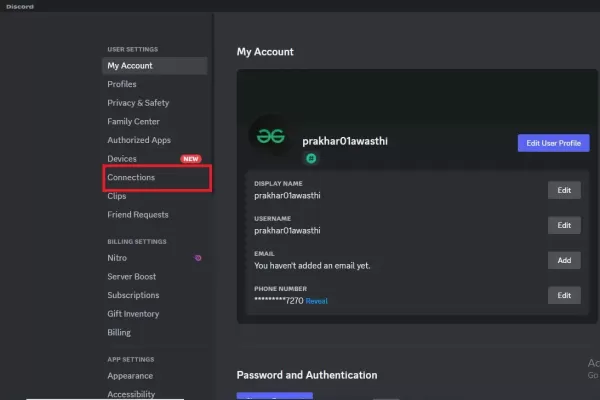Click the Nitro icon beside Nitro

[198, 258]
